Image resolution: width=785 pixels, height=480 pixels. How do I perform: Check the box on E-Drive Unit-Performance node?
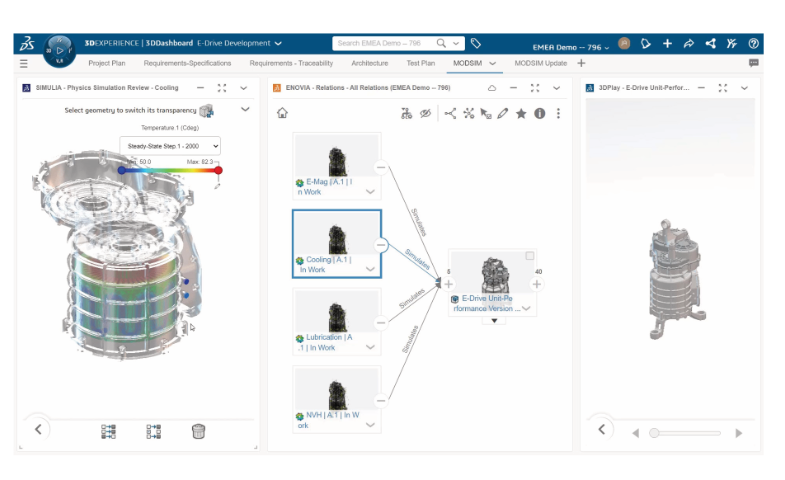click(530, 257)
